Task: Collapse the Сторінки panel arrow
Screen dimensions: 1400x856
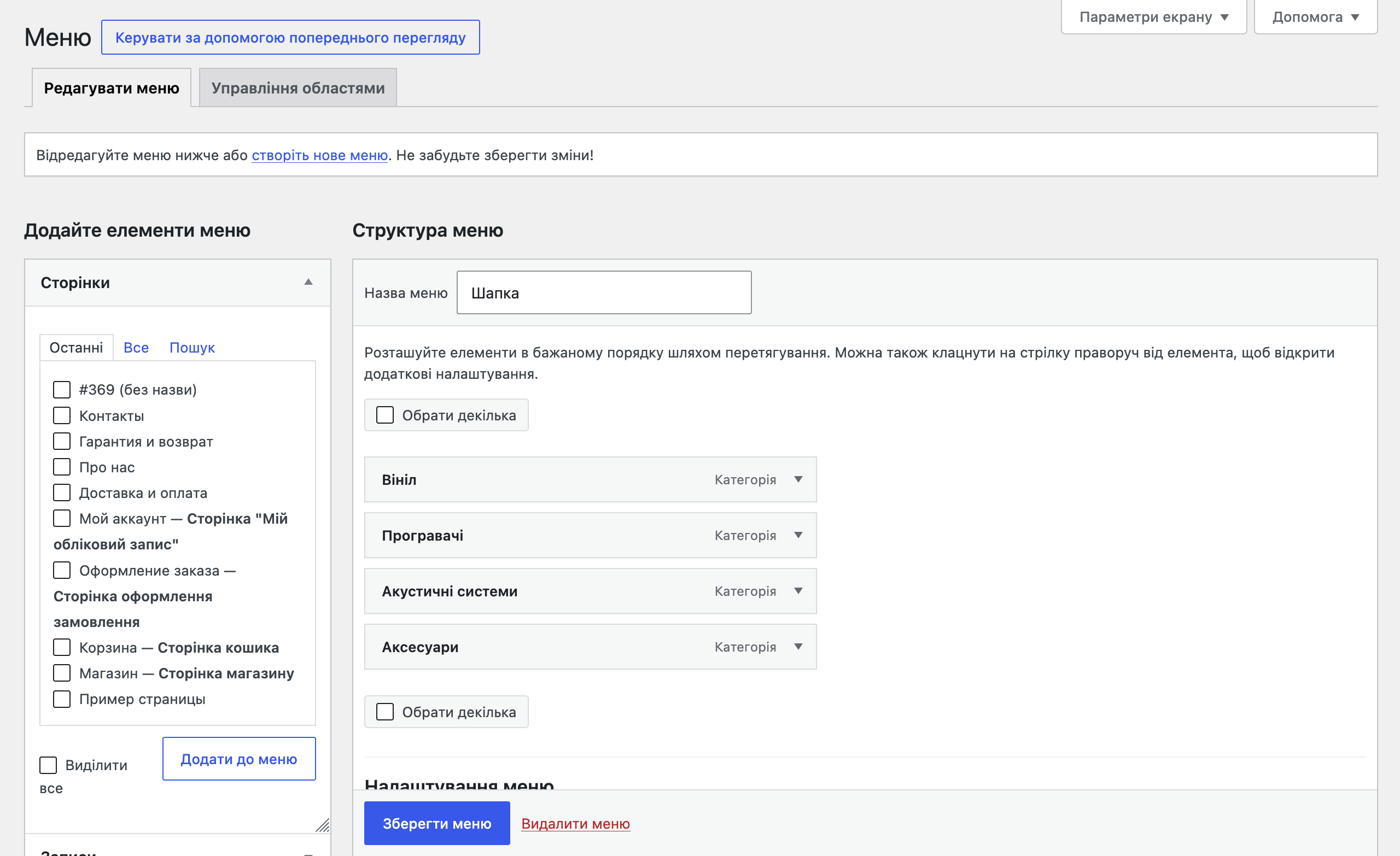Action: click(x=308, y=282)
